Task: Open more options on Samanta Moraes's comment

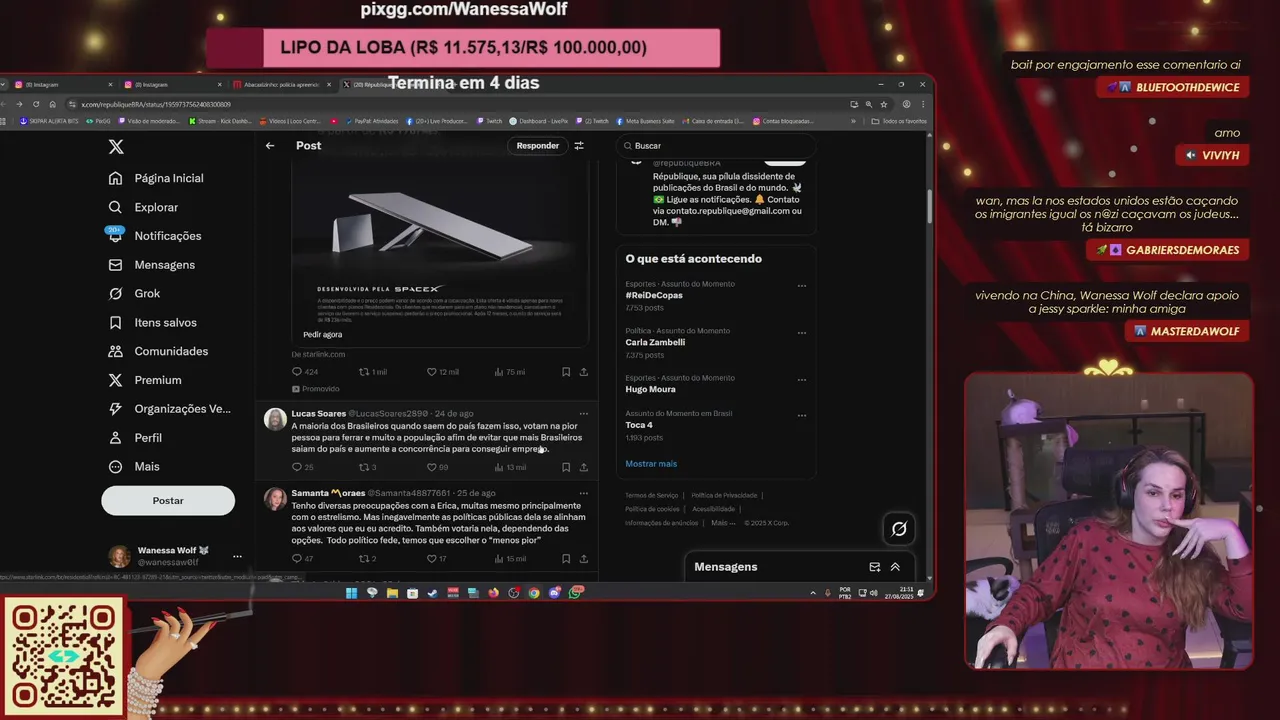Action: pyautogui.click(x=584, y=493)
